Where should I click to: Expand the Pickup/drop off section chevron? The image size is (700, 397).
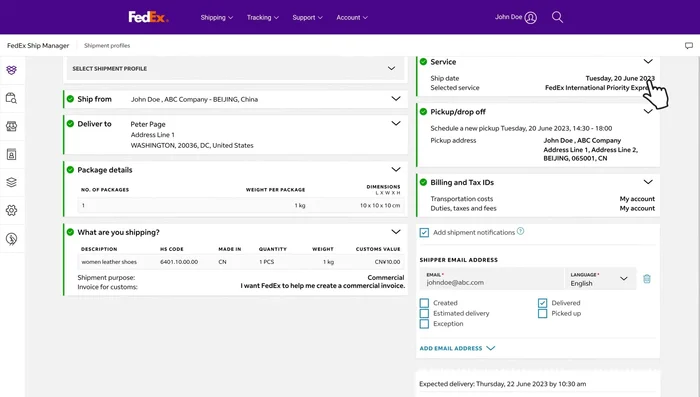[x=648, y=111]
